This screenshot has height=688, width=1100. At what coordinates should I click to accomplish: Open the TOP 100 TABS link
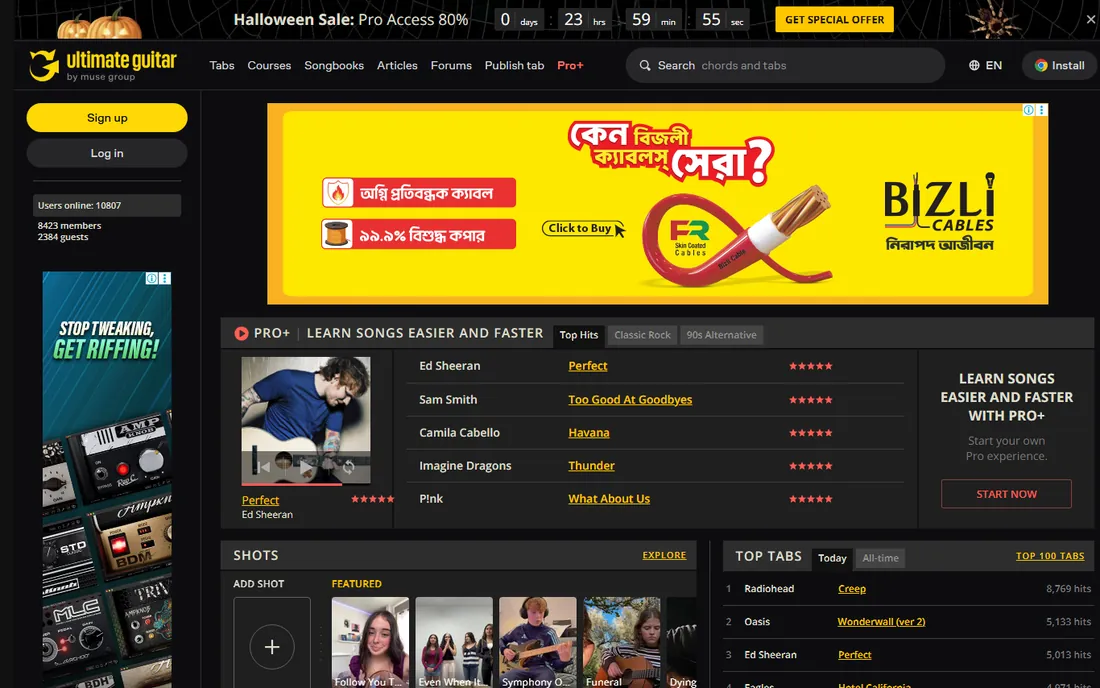click(1050, 556)
